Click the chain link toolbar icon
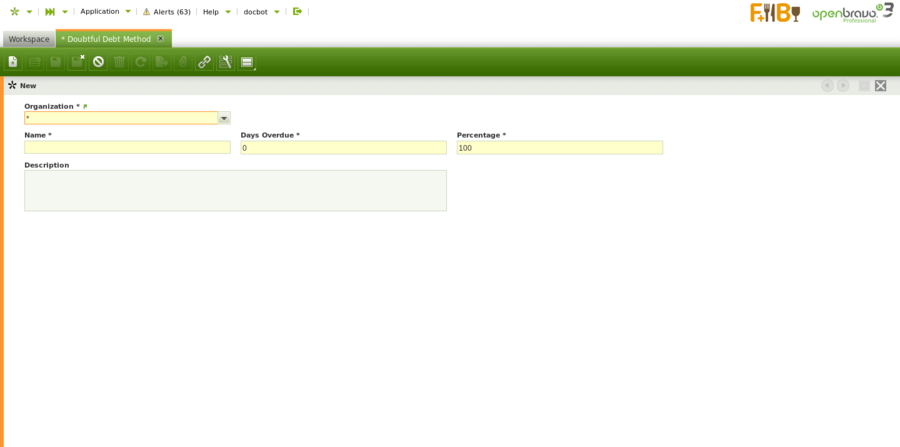 [x=204, y=62]
